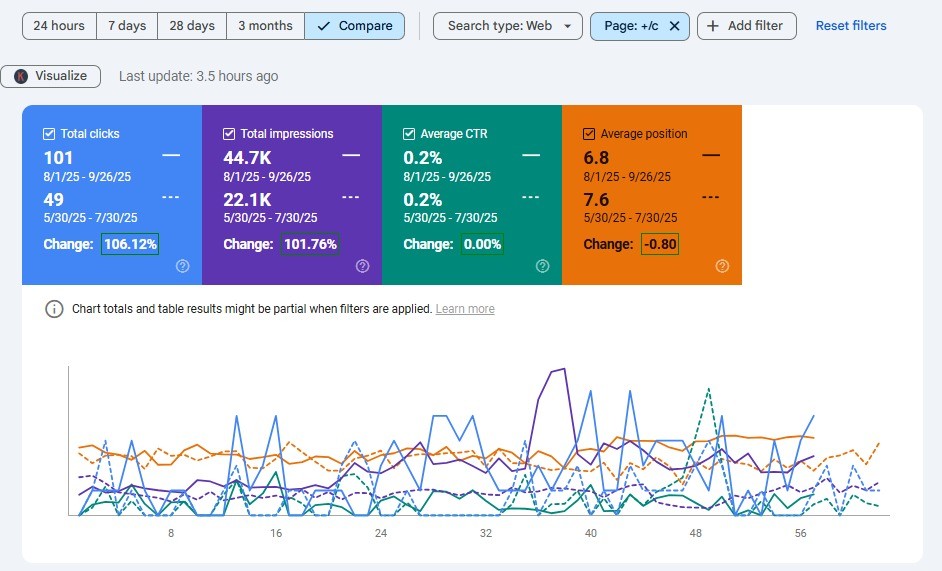The width and height of the screenshot is (942, 571).
Task: Click the Visualize extension logo icon
Action: [21, 76]
